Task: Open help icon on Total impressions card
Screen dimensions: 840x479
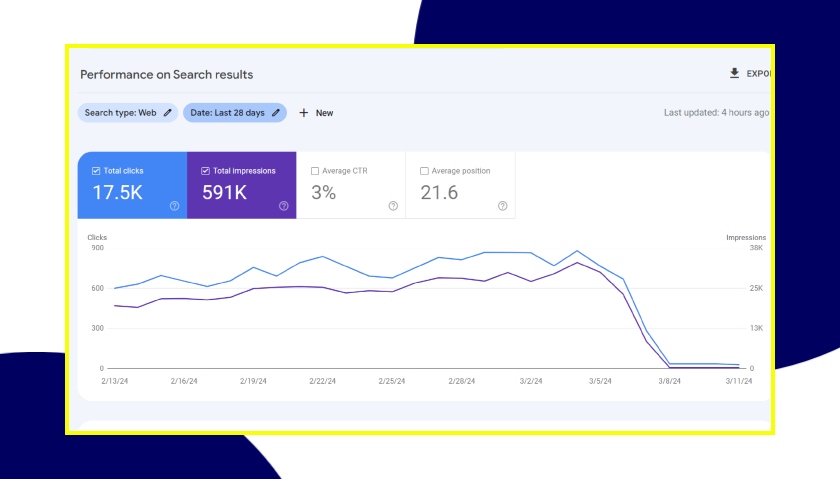Action: pos(284,206)
